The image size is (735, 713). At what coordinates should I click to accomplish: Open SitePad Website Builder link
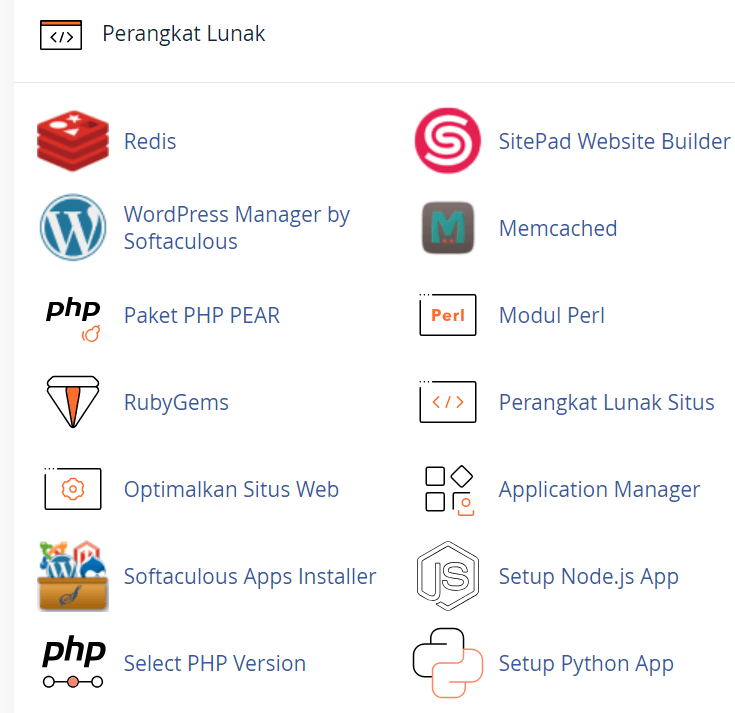tap(615, 142)
